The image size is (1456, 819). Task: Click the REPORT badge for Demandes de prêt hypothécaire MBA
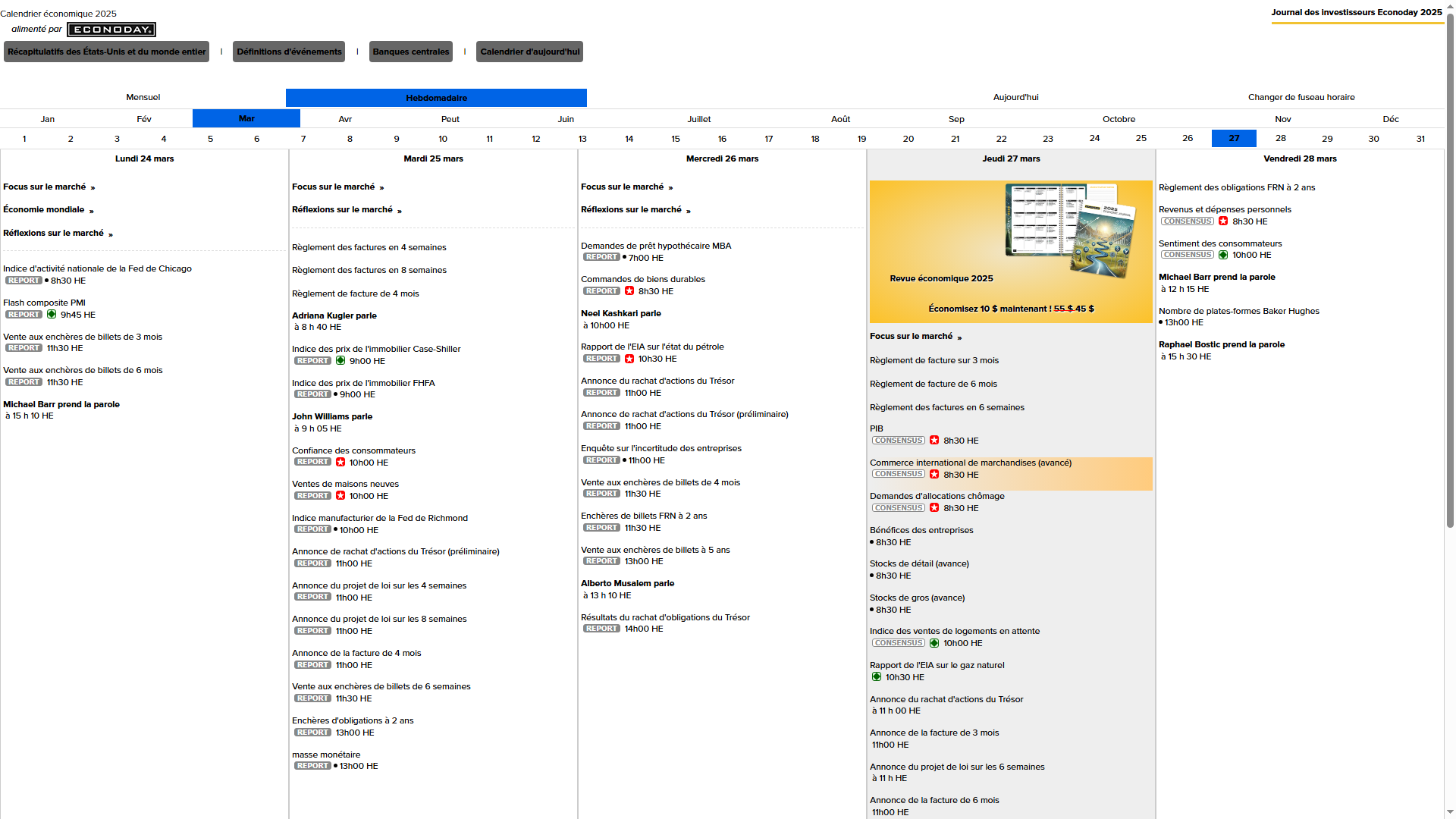click(601, 257)
